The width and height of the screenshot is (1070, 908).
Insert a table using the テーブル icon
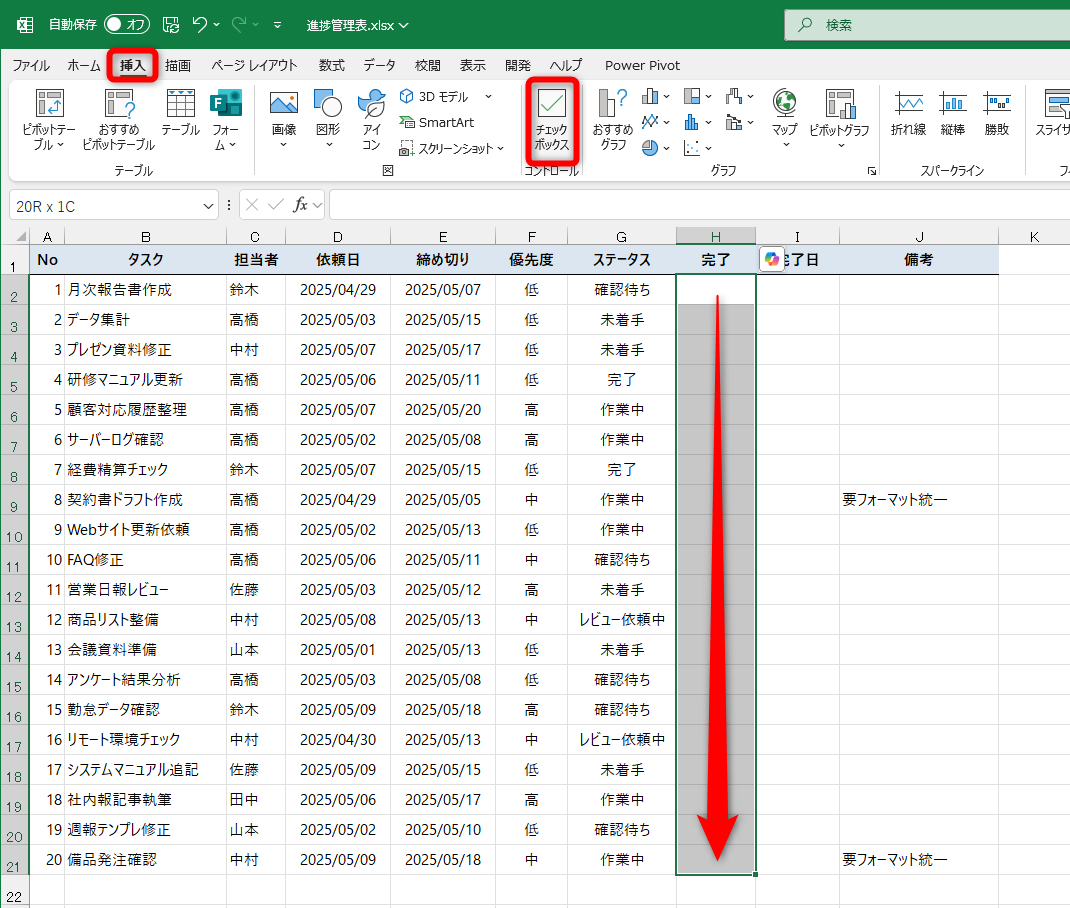click(180, 112)
